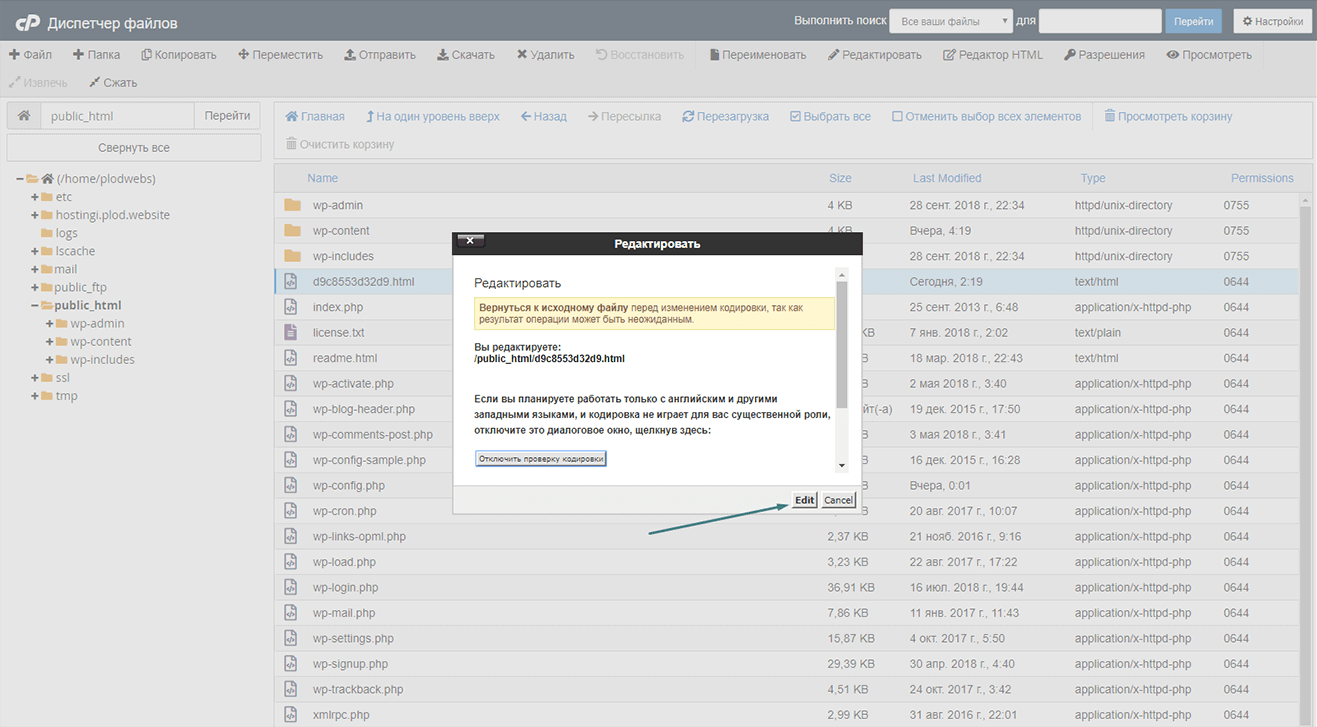This screenshot has width=1317, height=727.
Task: Expand the tmp folder node
Action: [x=35, y=396]
